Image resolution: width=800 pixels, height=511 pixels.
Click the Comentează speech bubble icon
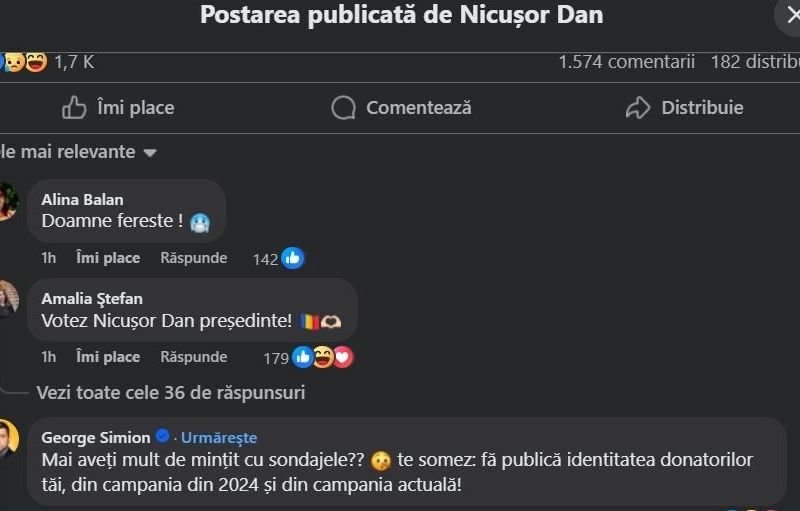[x=343, y=108]
